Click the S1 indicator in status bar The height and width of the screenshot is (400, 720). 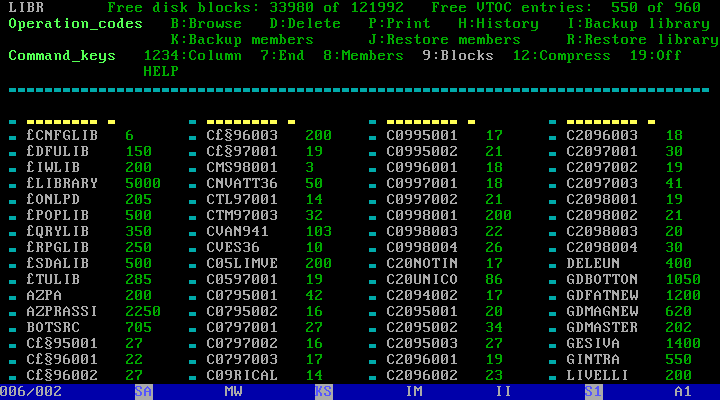pos(594,392)
